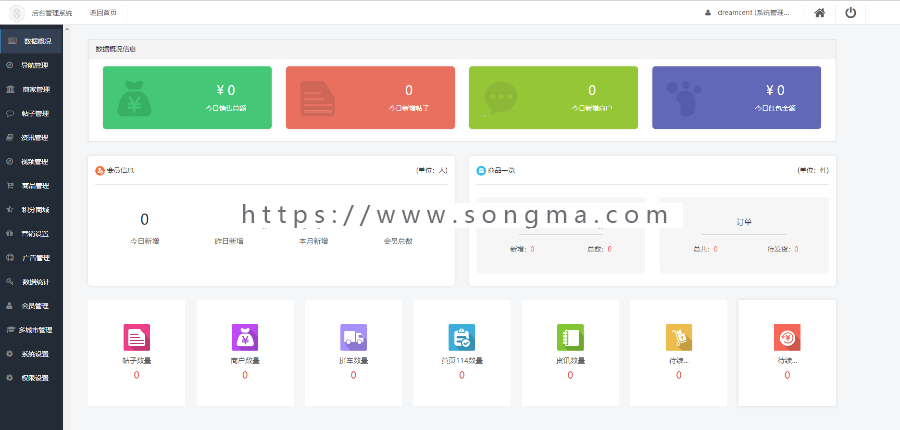Open 导航管理 in the sidebar
The height and width of the screenshot is (430, 900).
(x=31, y=65)
